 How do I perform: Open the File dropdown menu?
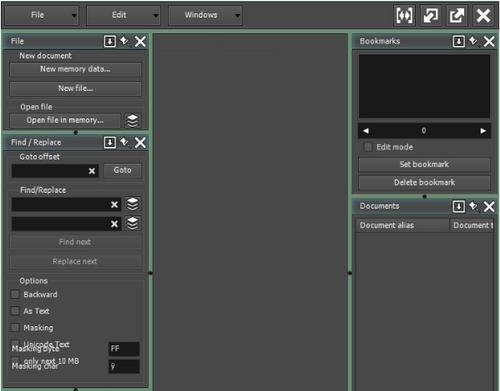pos(42,15)
